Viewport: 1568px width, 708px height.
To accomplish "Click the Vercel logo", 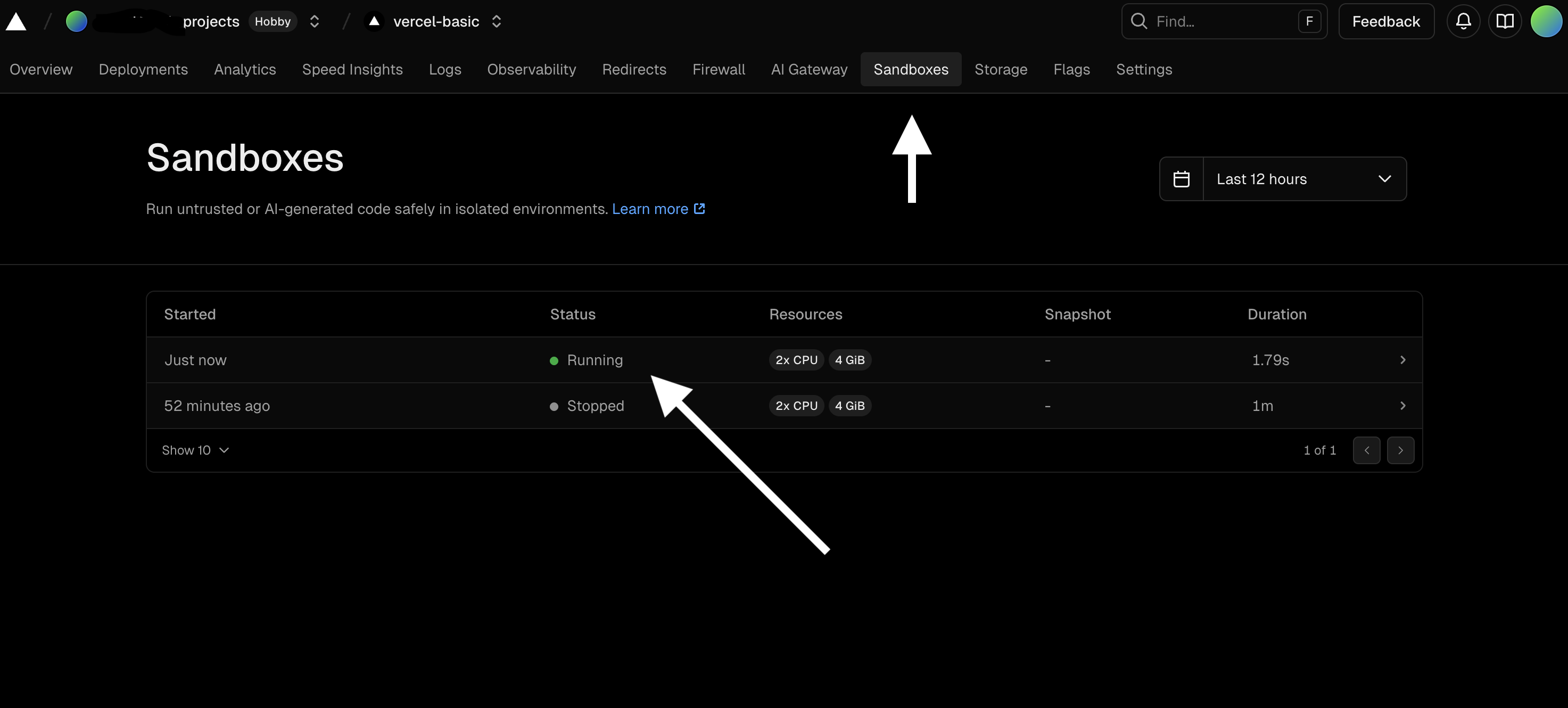I will pyautogui.click(x=16, y=21).
